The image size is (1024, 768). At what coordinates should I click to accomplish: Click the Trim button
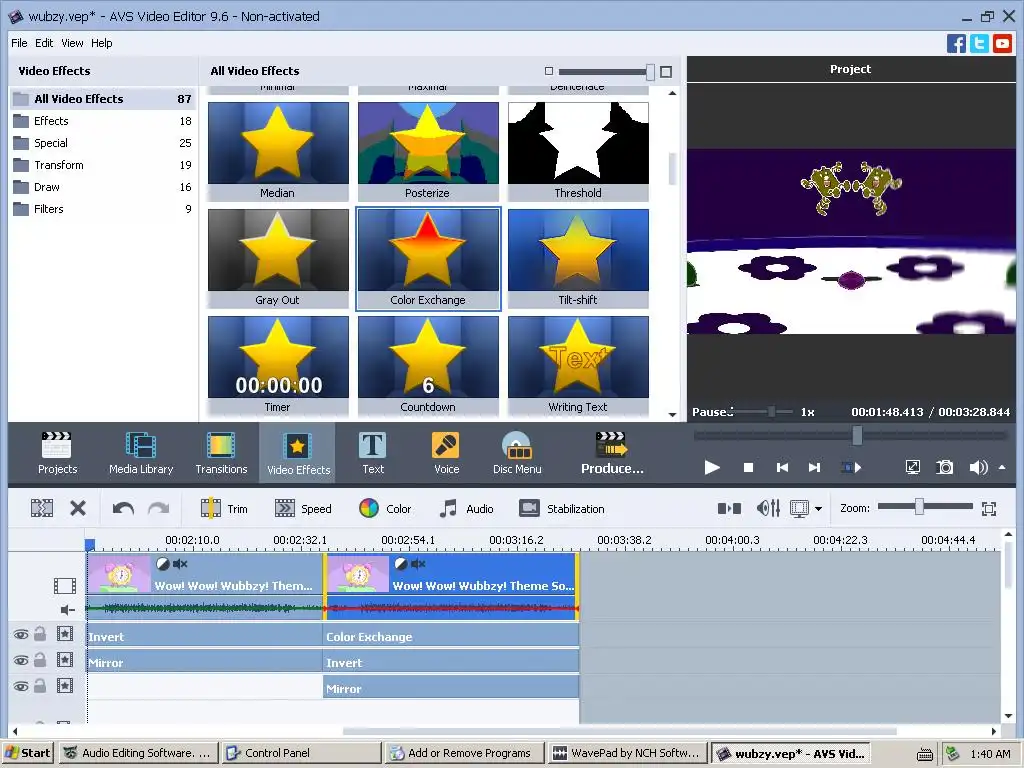click(x=224, y=508)
